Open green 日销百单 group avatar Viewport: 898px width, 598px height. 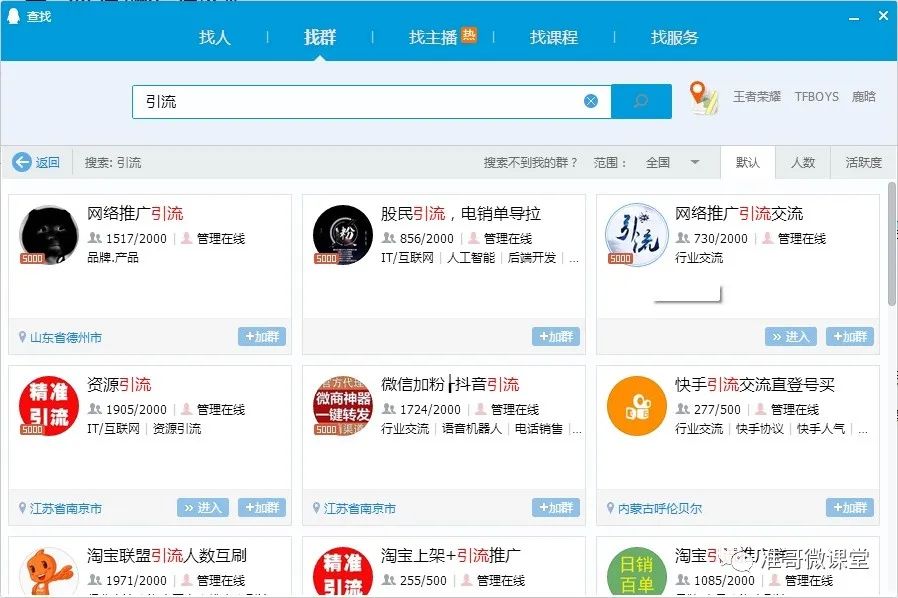click(636, 572)
